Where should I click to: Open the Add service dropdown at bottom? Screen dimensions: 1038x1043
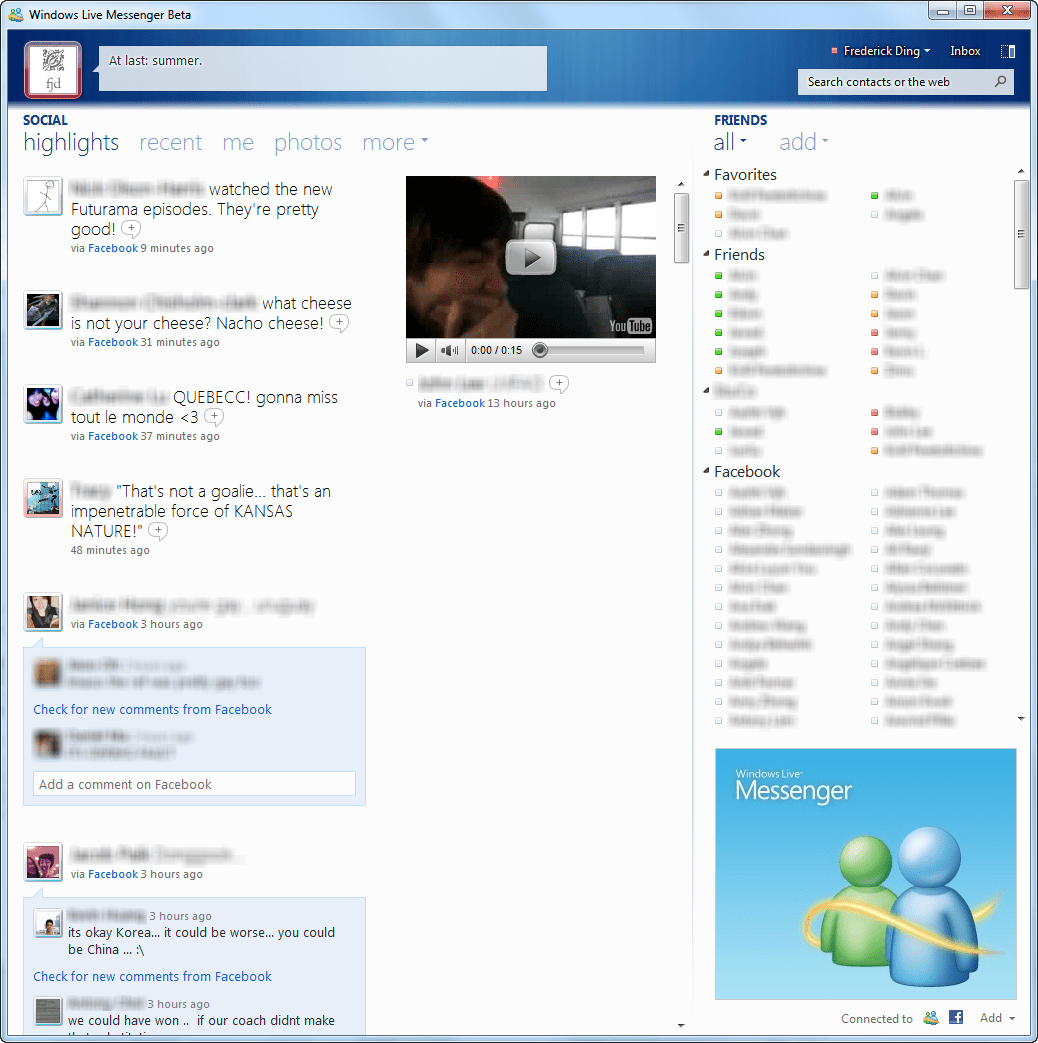click(x=997, y=1018)
